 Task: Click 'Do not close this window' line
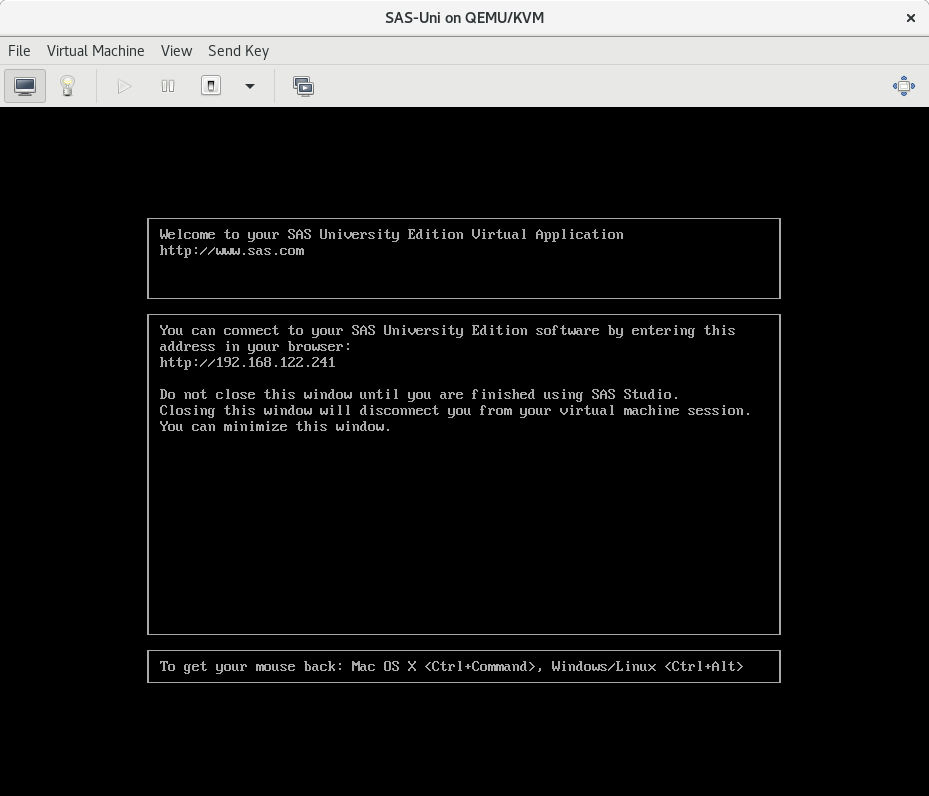[419, 394]
